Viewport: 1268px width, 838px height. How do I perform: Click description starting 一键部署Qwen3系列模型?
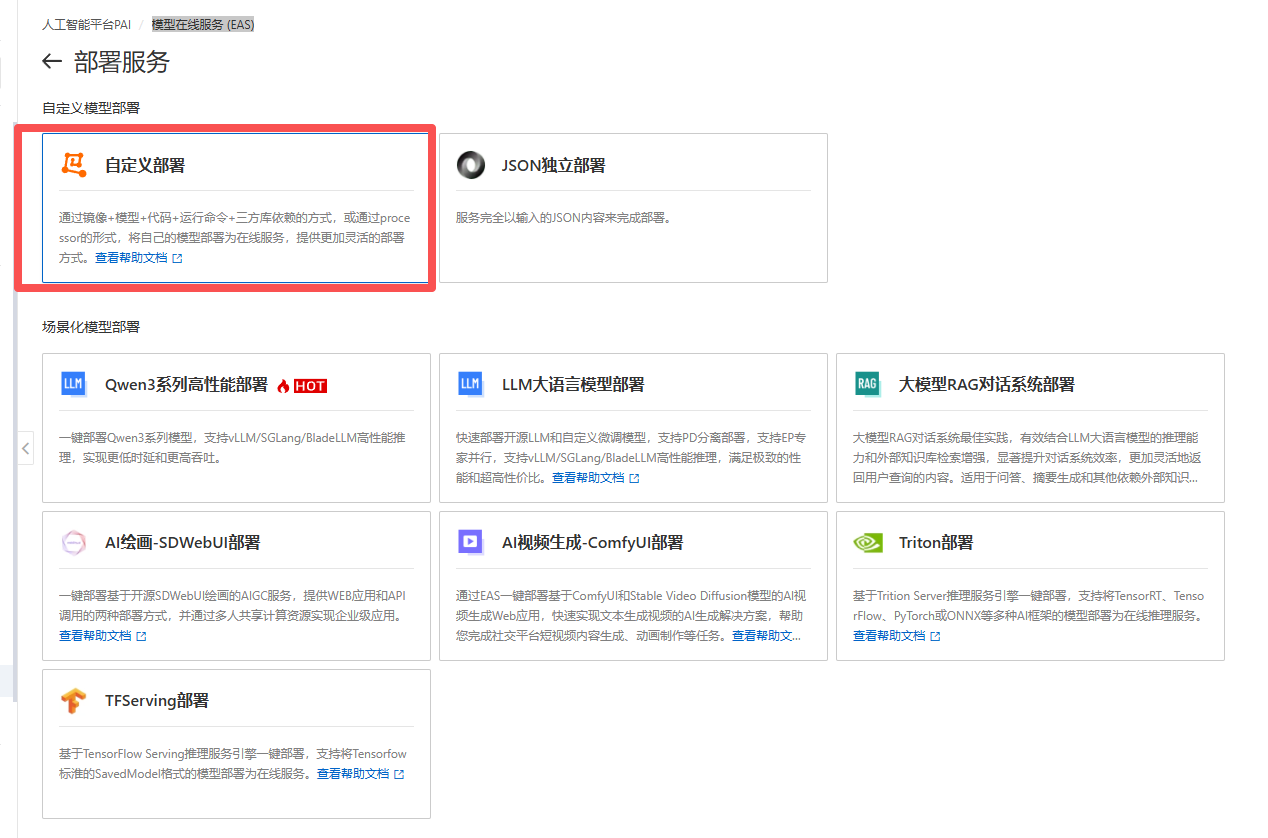pyautogui.click(x=232, y=447)
